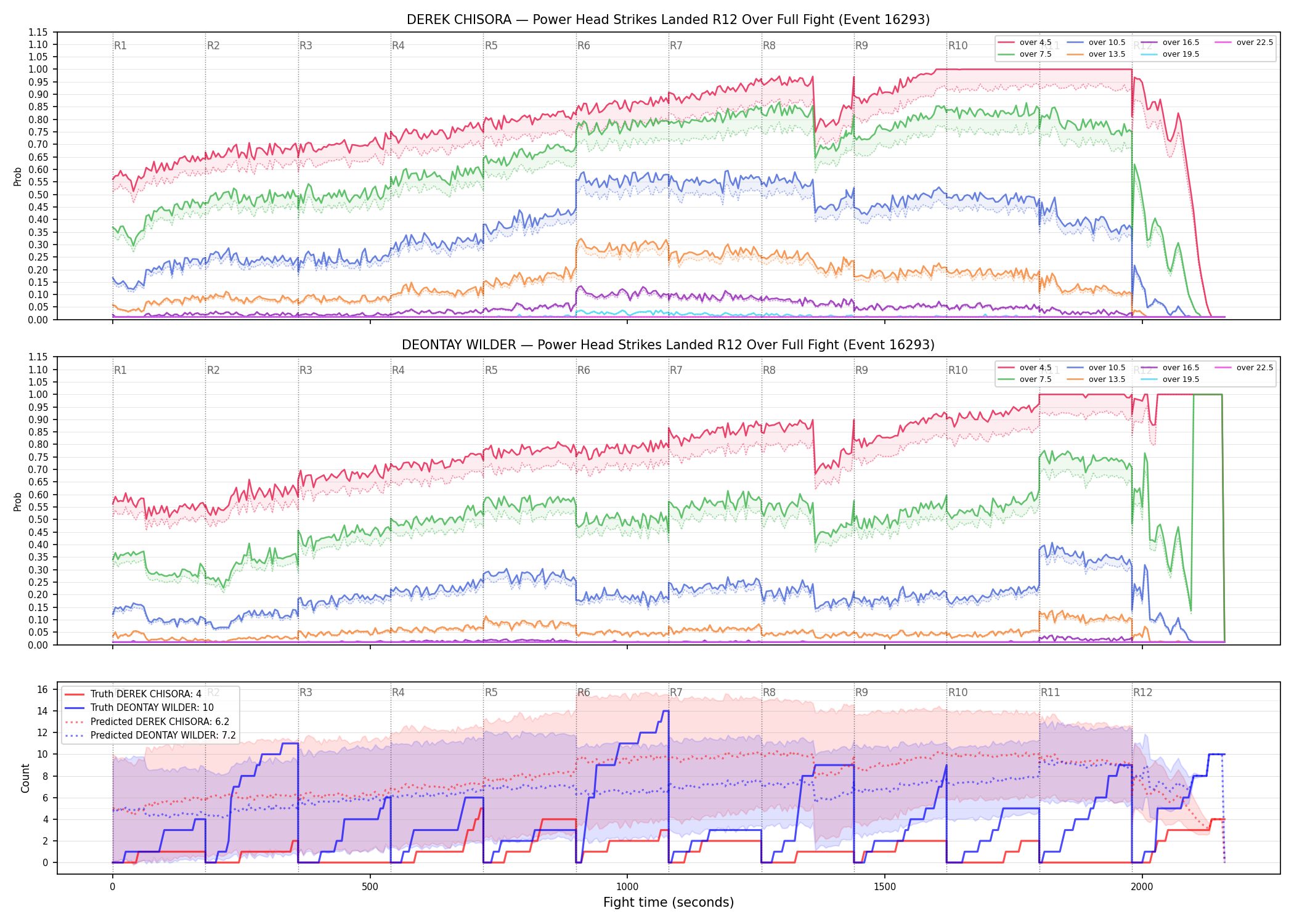Click the R3 label in the Count chart

click(306, 692)
